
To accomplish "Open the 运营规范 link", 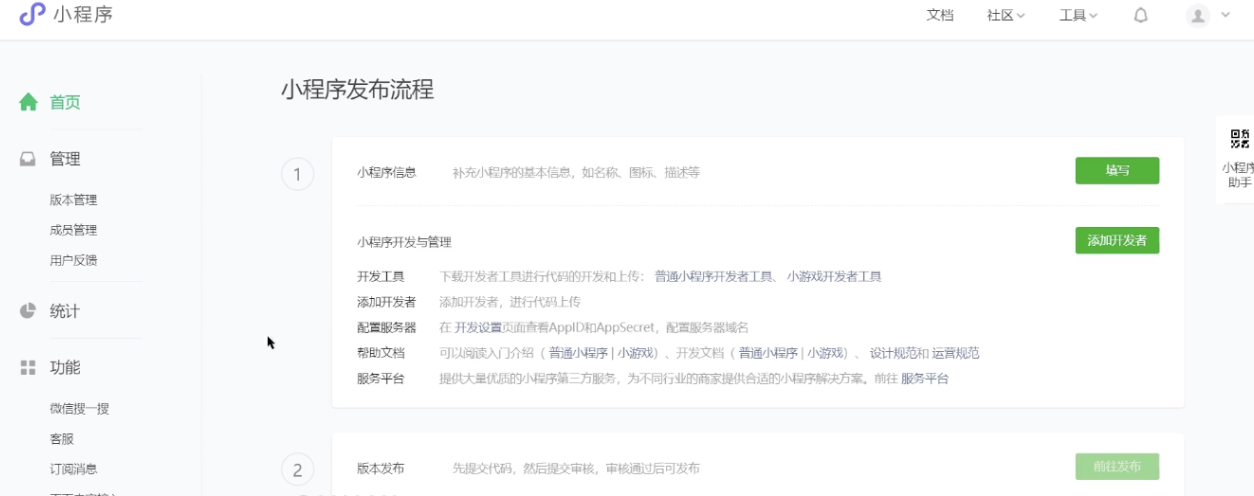I will click(956, 352).
